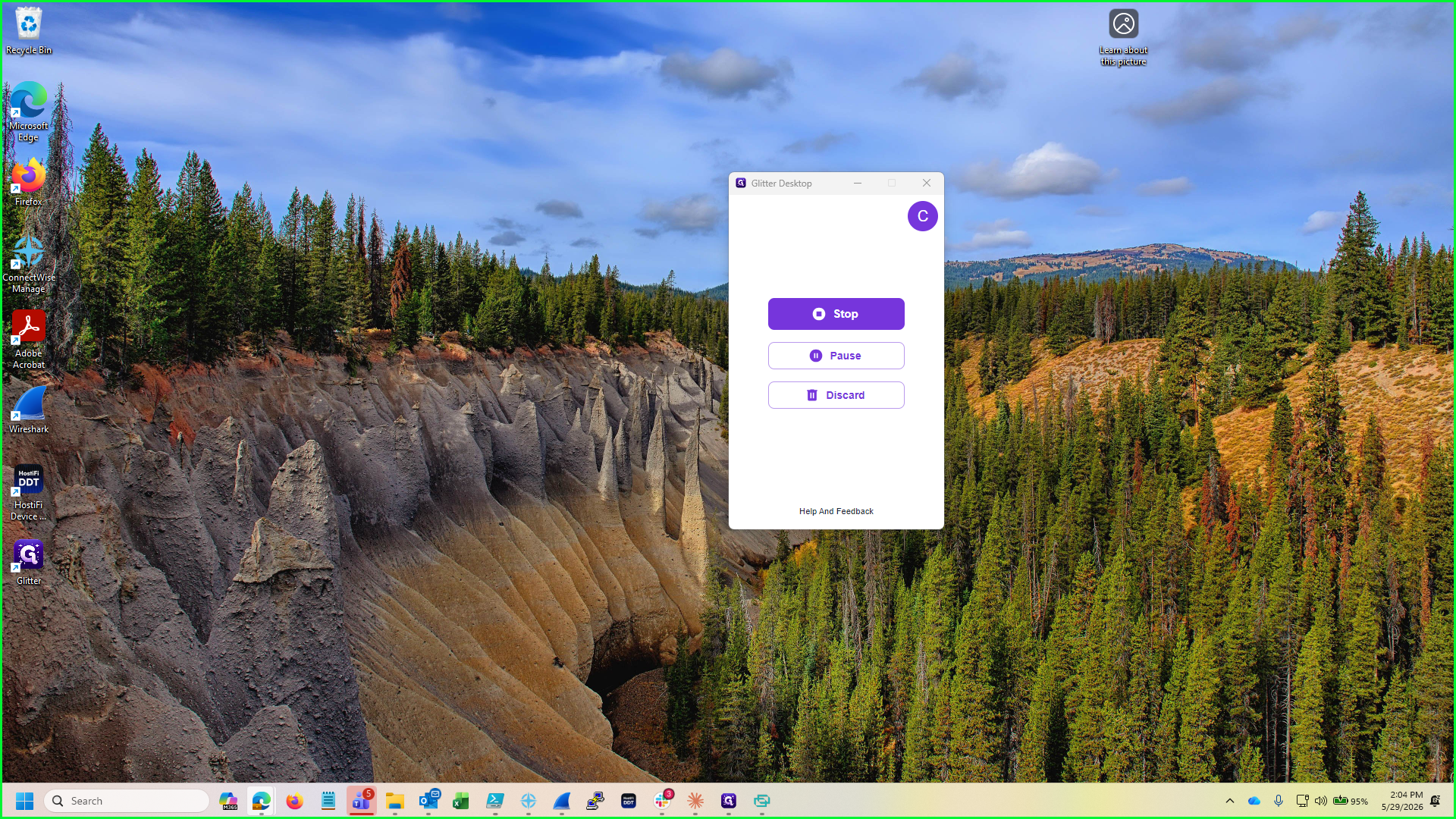Select the Wireshark desktop shortcut
The width and height of the screenshot is (1456, 819).
29,409
